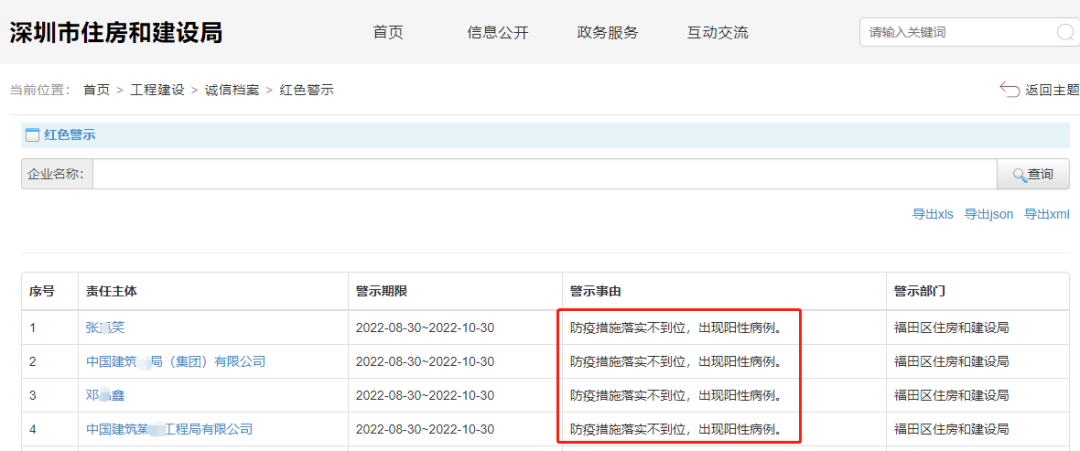
Task: Open the 政务服务 navigation item
Action: pos(608,32)
